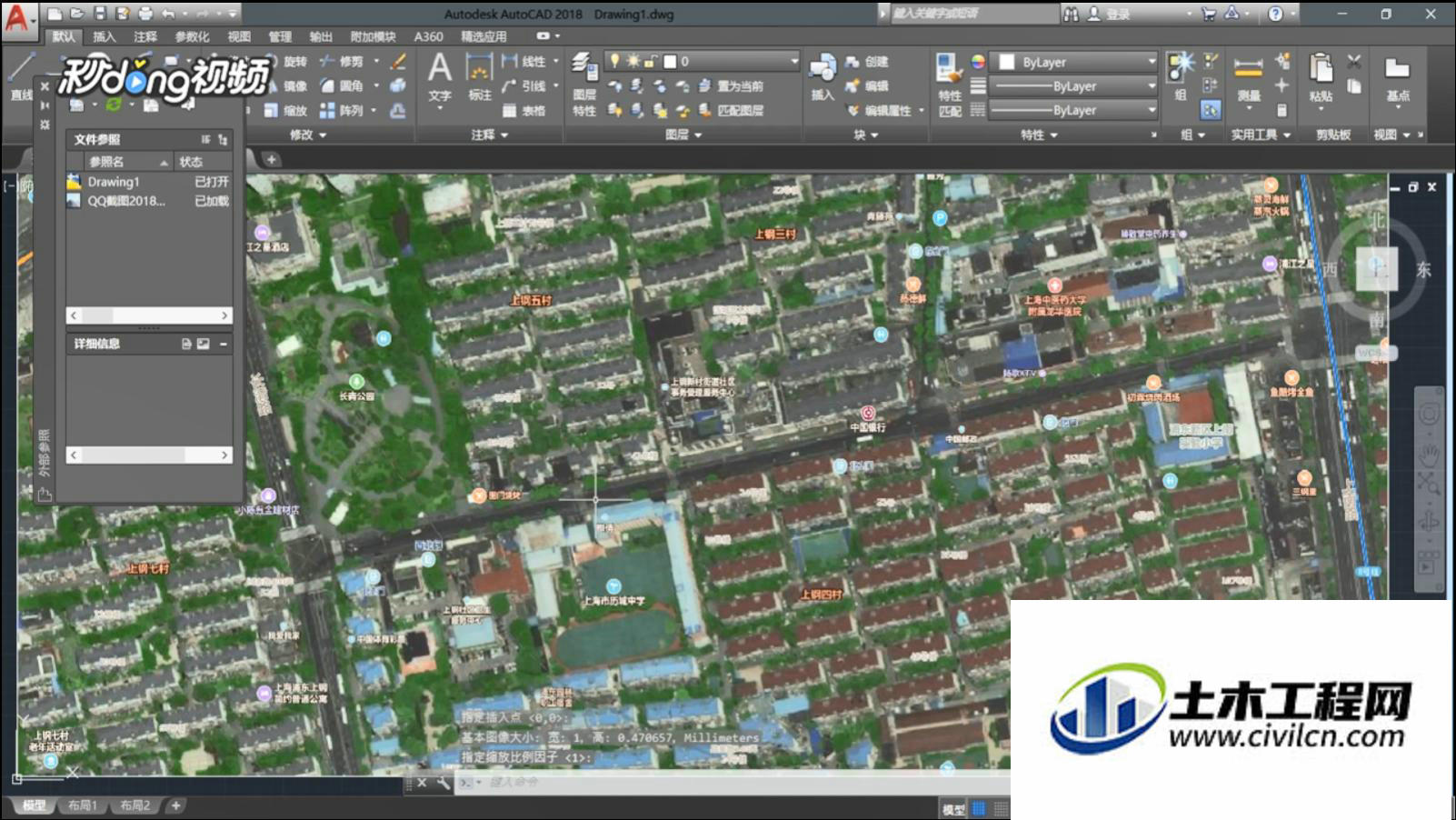Select the 圆角 (Fillet) tool
Screen dimensions: 1456x820
pos(343,86)
